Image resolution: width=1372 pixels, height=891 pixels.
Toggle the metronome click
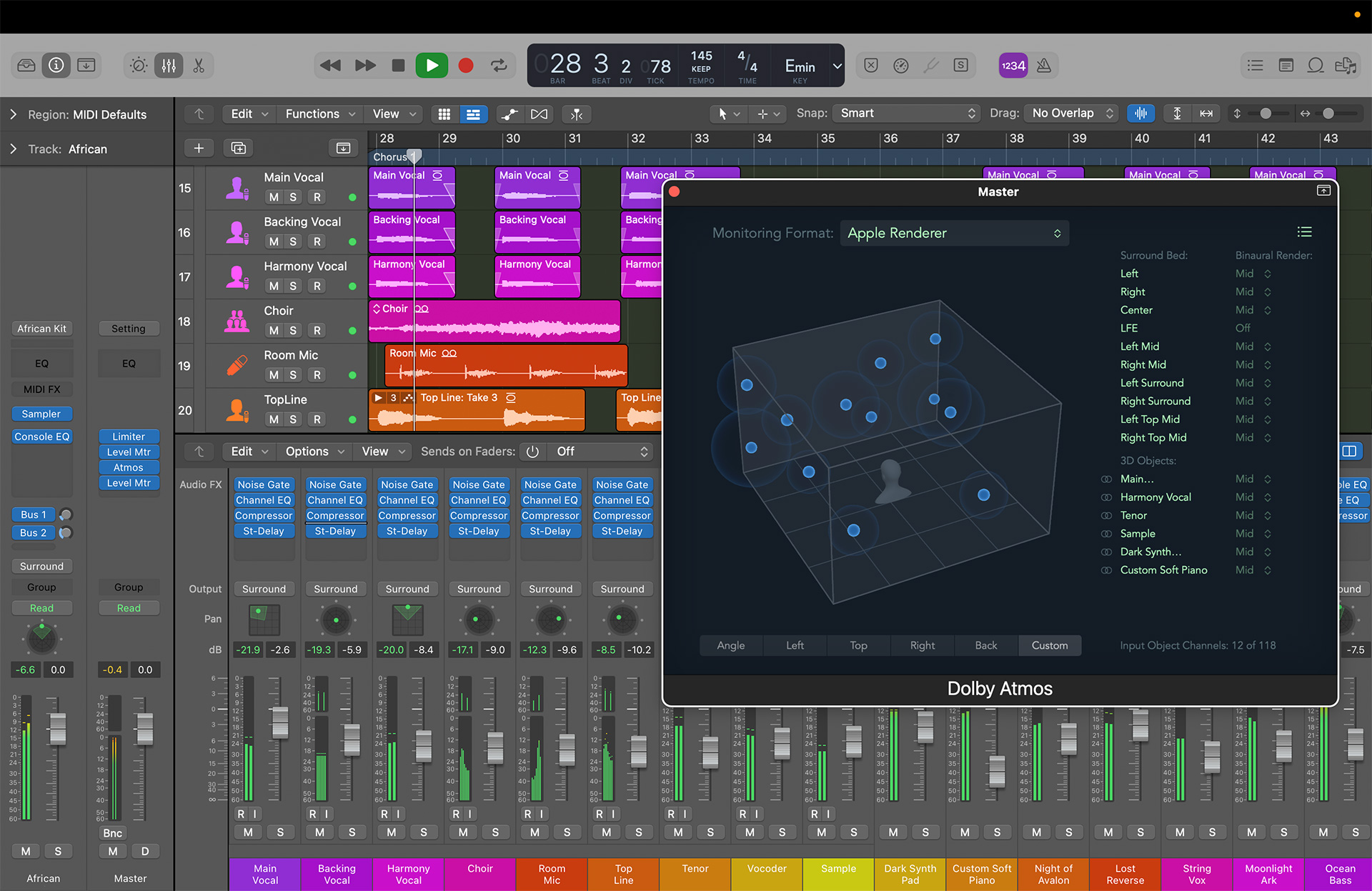coord(1044,66)
